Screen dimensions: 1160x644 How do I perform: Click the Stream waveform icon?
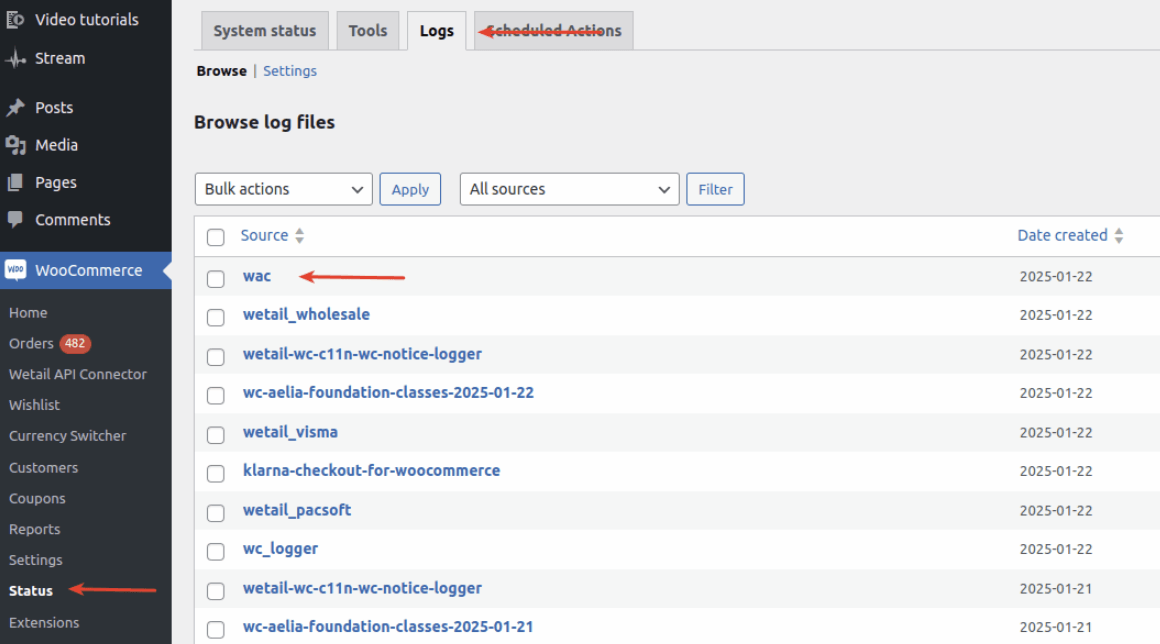[x=15, y=59]
